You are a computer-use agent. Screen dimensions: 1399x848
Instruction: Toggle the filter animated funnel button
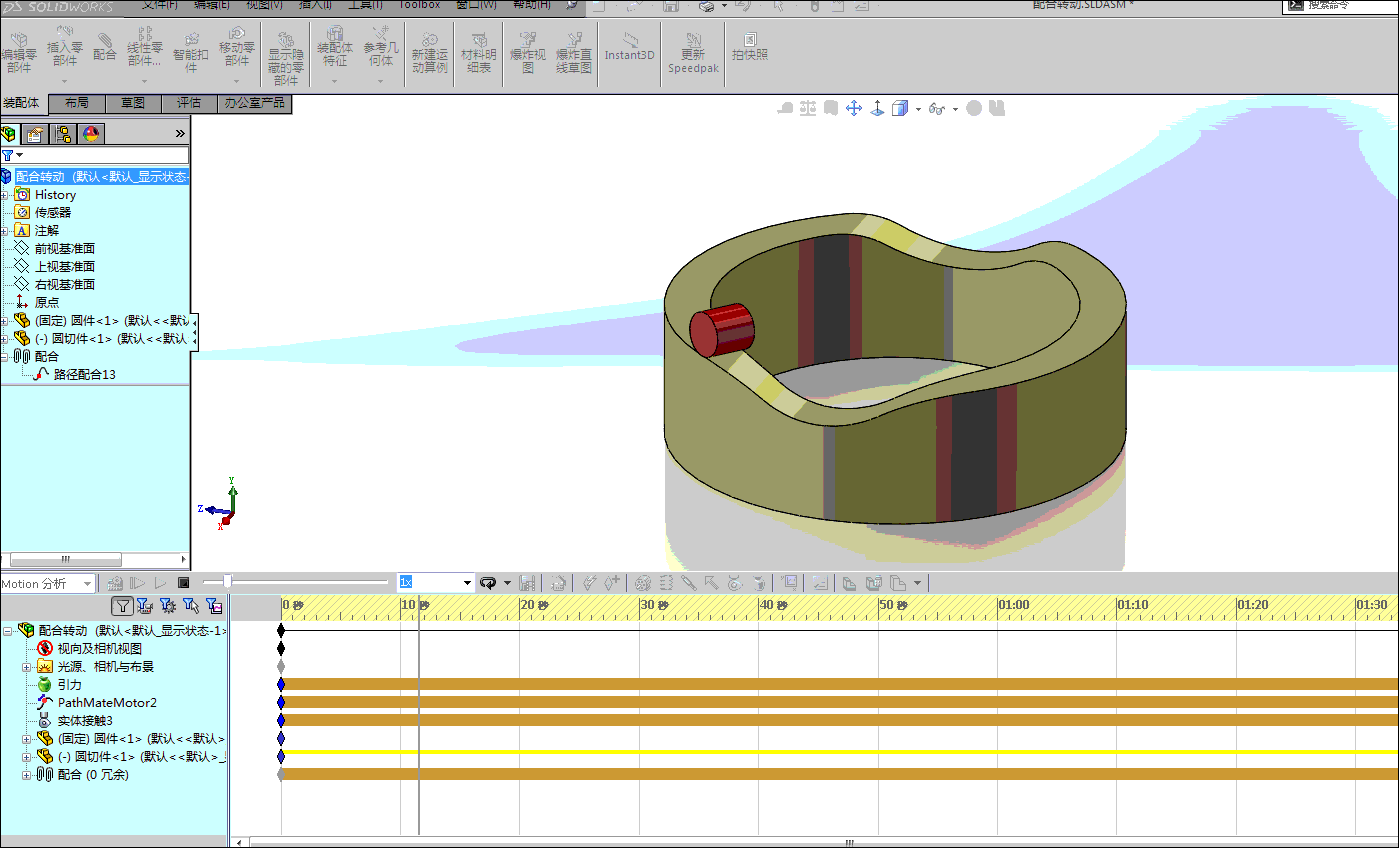click(x=144, y=605)
